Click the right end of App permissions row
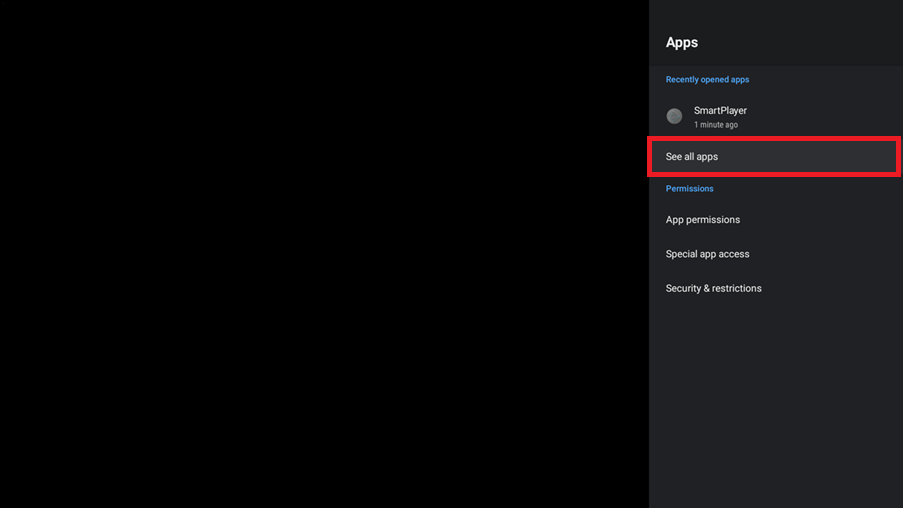 point(870,220)
